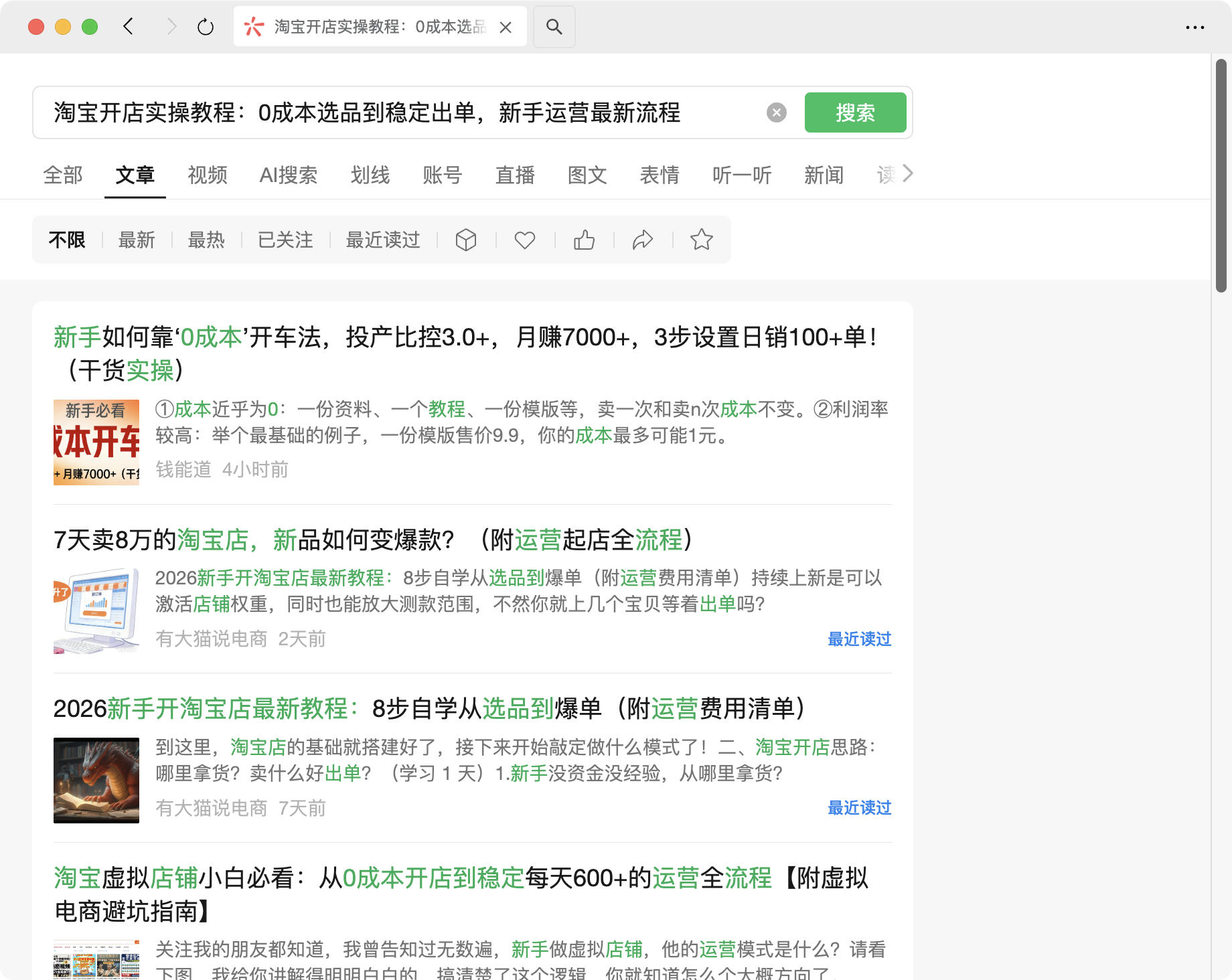Open the 新手必看 orange article thumbnail
Image resolution: width=1232 pixels, height=980 pixels.
[x=96, y=442]
